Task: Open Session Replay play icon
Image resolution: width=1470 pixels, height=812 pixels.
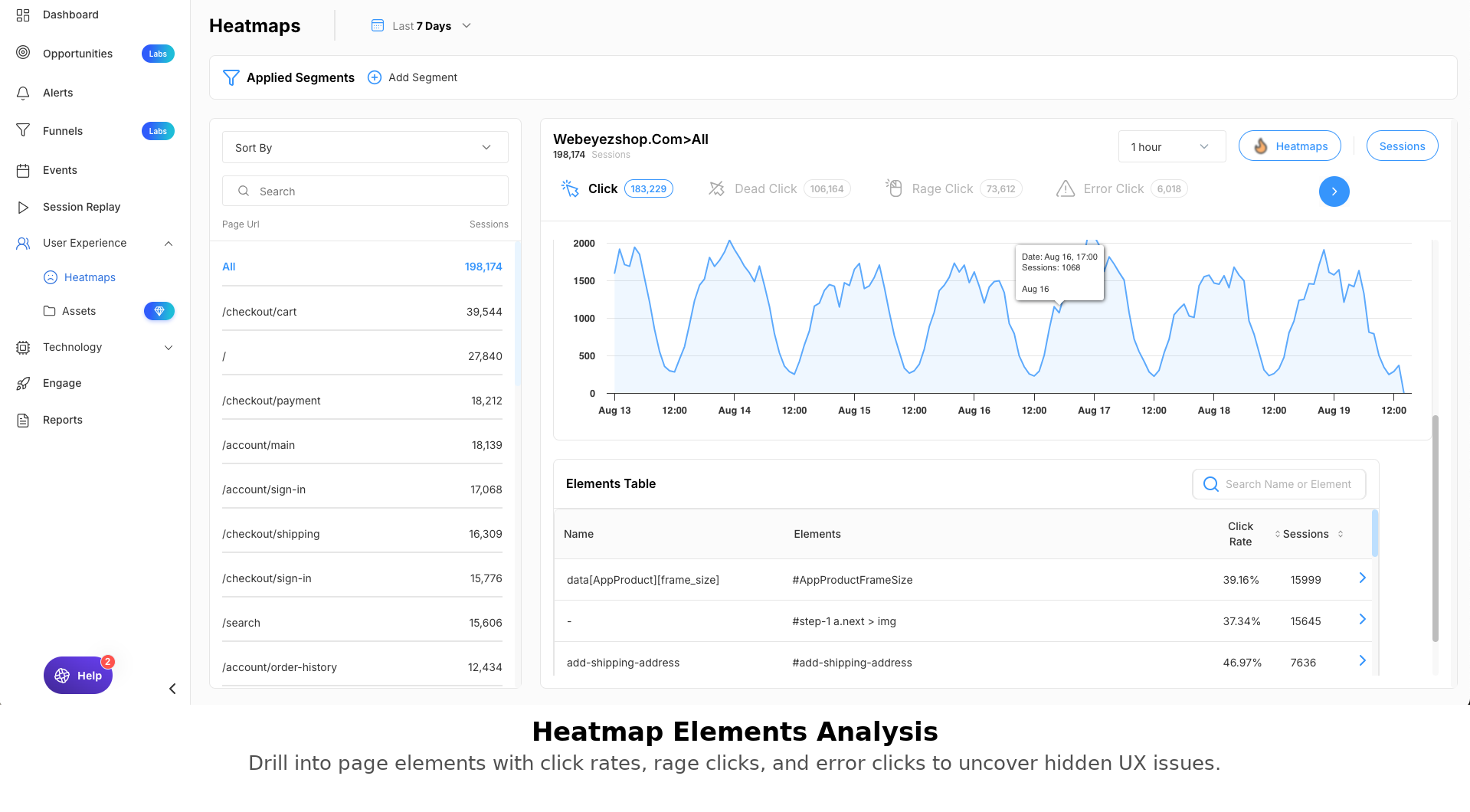Action: pyautogui.click(x=23, y=207)
